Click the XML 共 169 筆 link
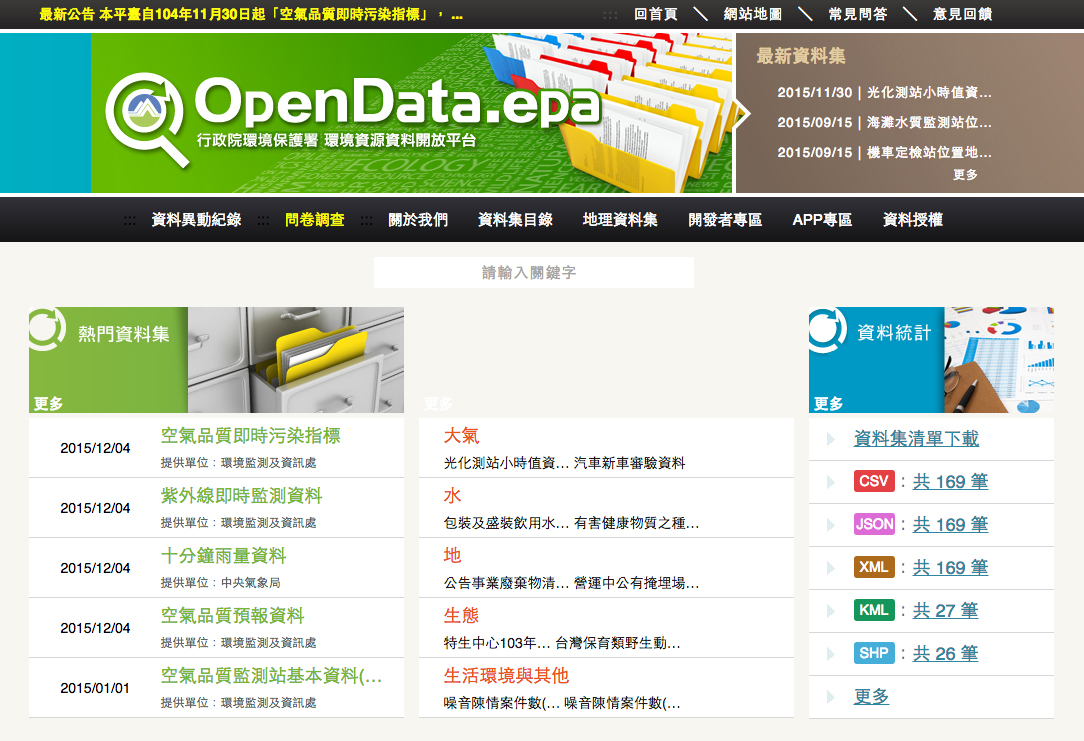1084x741 pixels. coord(950,568)
